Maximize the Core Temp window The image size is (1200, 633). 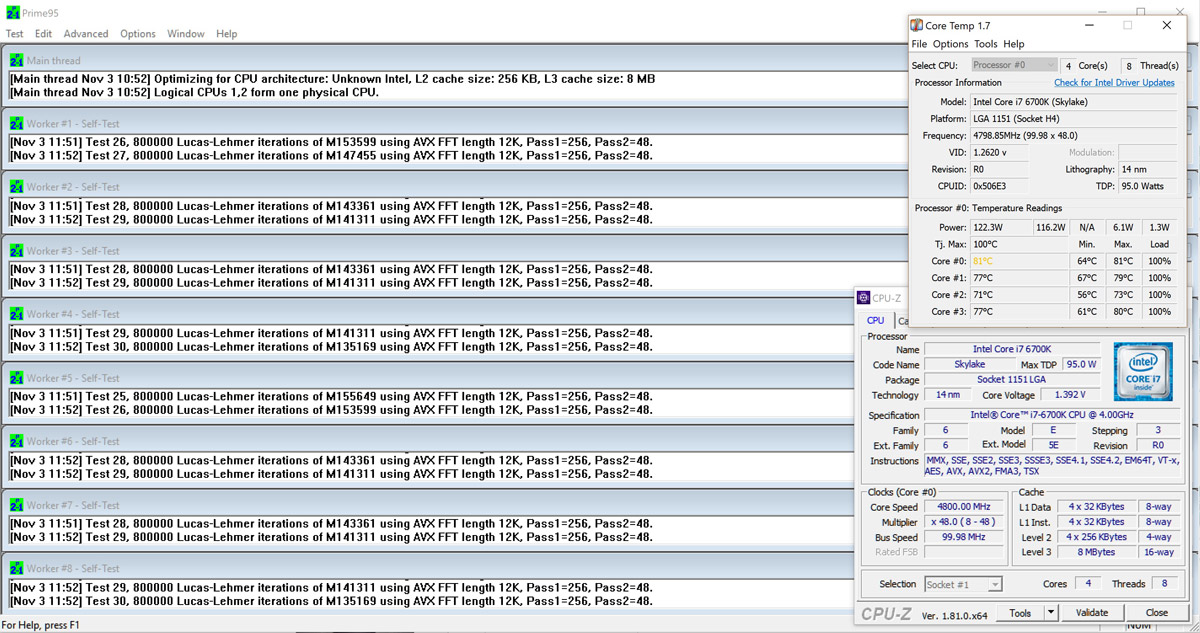[x=1128, y=25]
